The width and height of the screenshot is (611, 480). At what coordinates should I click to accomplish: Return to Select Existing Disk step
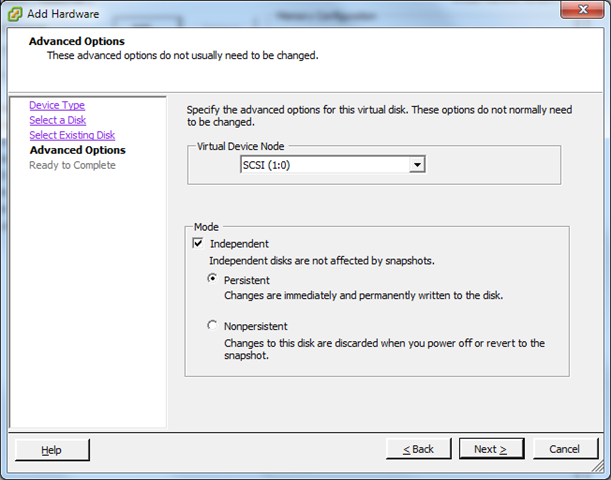[x=72, y=135]
